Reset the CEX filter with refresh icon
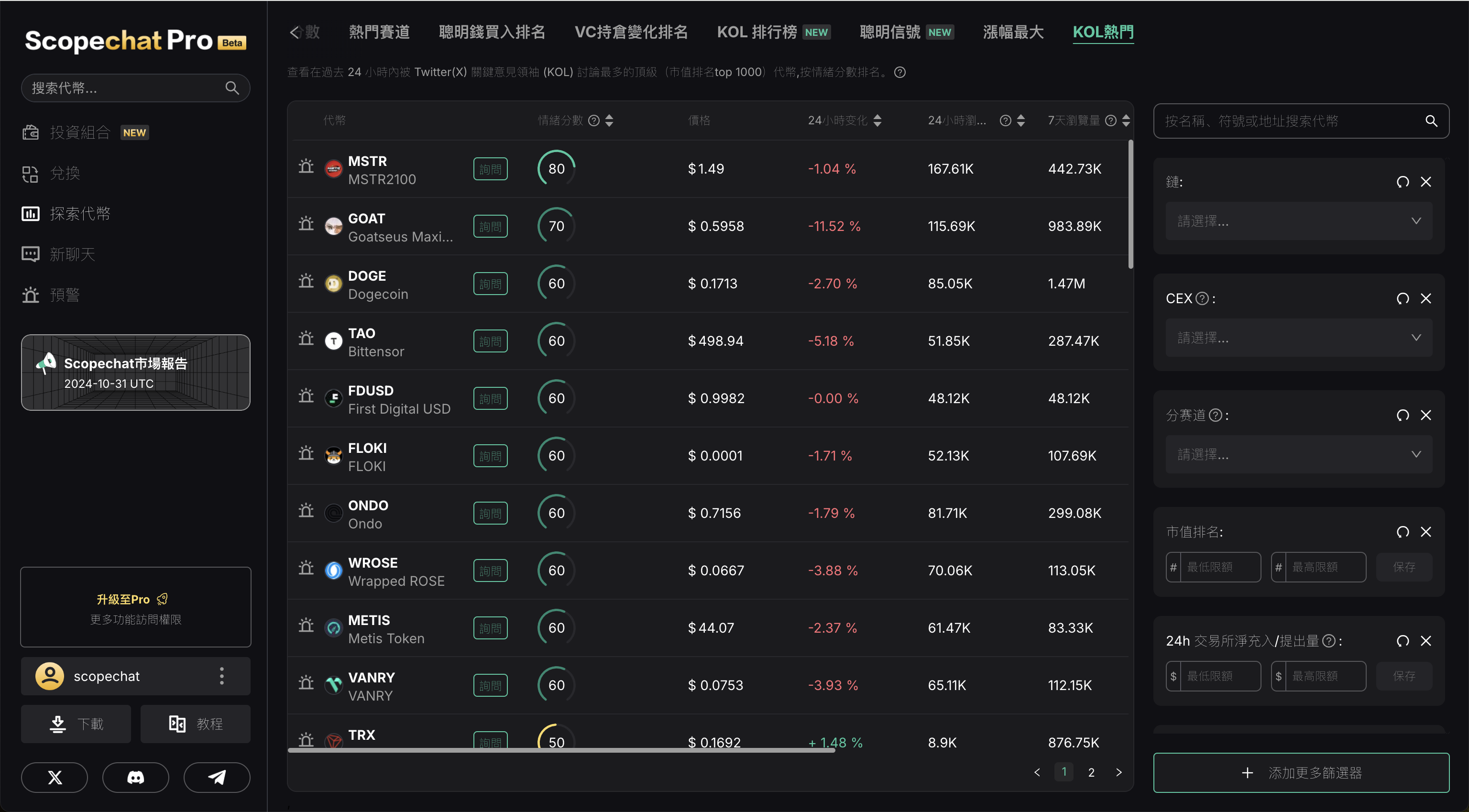The height and width of the screenshot is (812, 1469). [x=1402, y=299]
